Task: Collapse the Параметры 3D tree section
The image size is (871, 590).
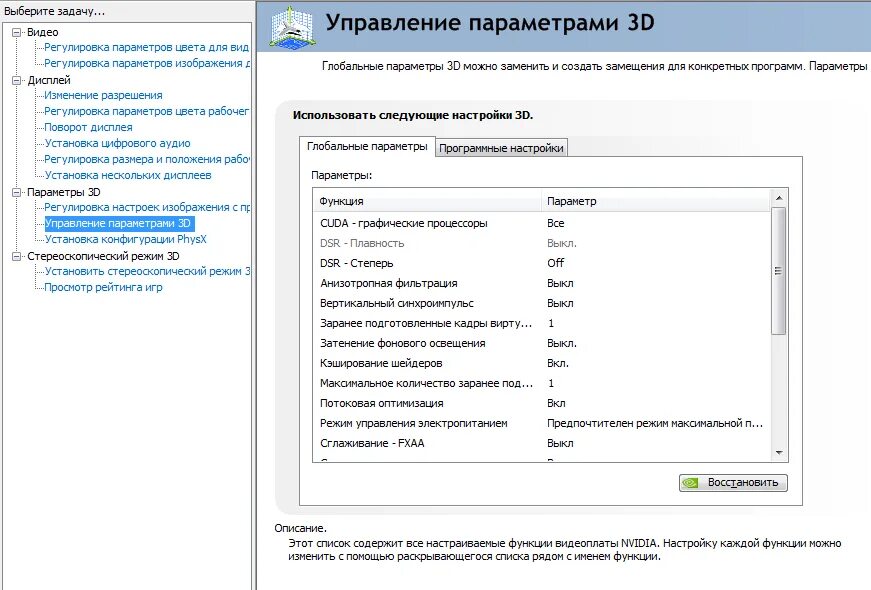Action: (17, 192)
